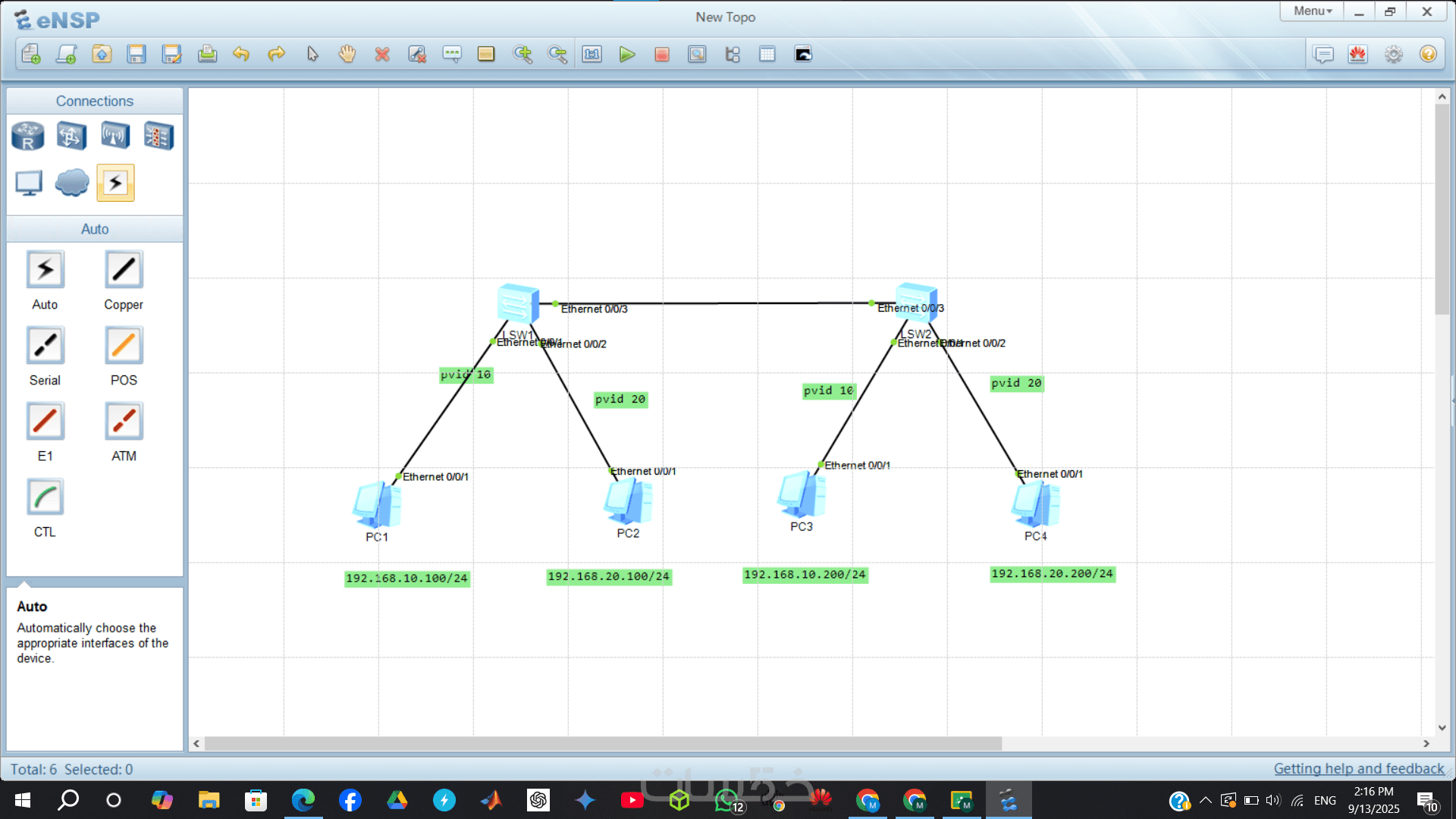
Task: Toggle the PC end-device category
Action: [x=29, y=183]
